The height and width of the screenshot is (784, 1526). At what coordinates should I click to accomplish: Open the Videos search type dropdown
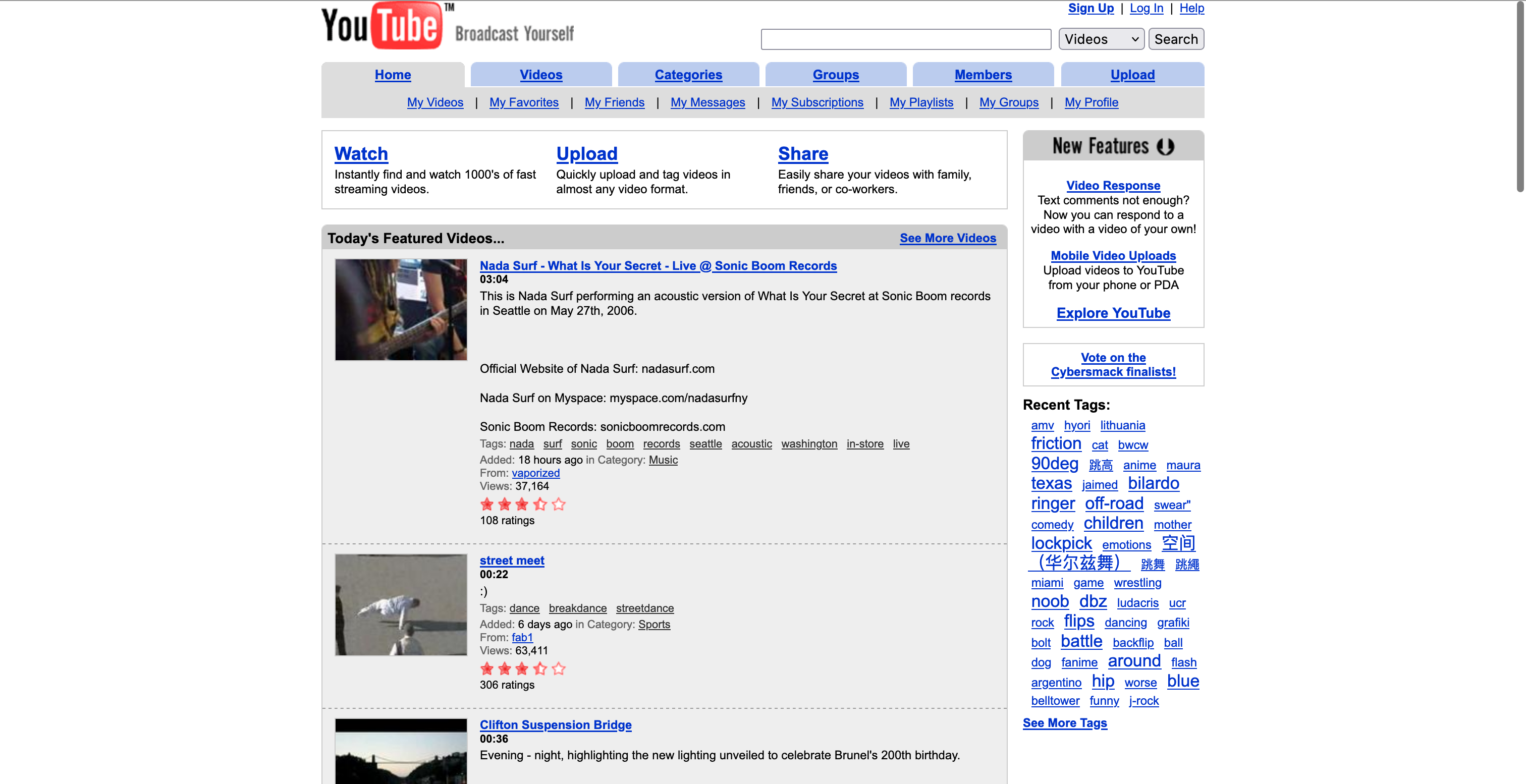tap(1101, 39)
